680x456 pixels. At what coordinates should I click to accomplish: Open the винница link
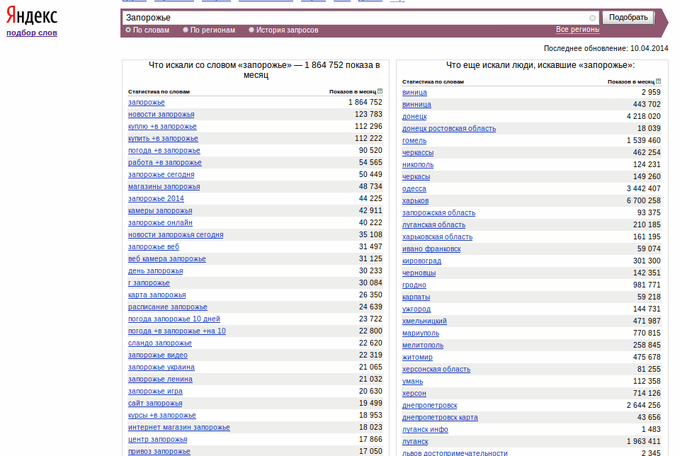[416, 105]
